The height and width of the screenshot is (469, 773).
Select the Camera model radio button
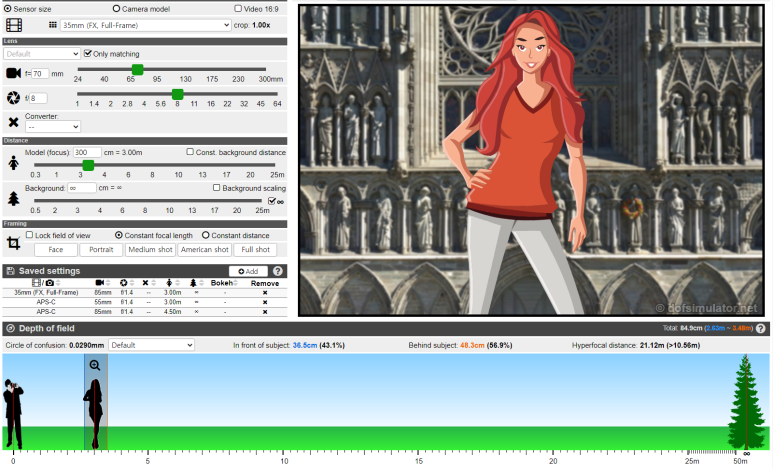116,8
